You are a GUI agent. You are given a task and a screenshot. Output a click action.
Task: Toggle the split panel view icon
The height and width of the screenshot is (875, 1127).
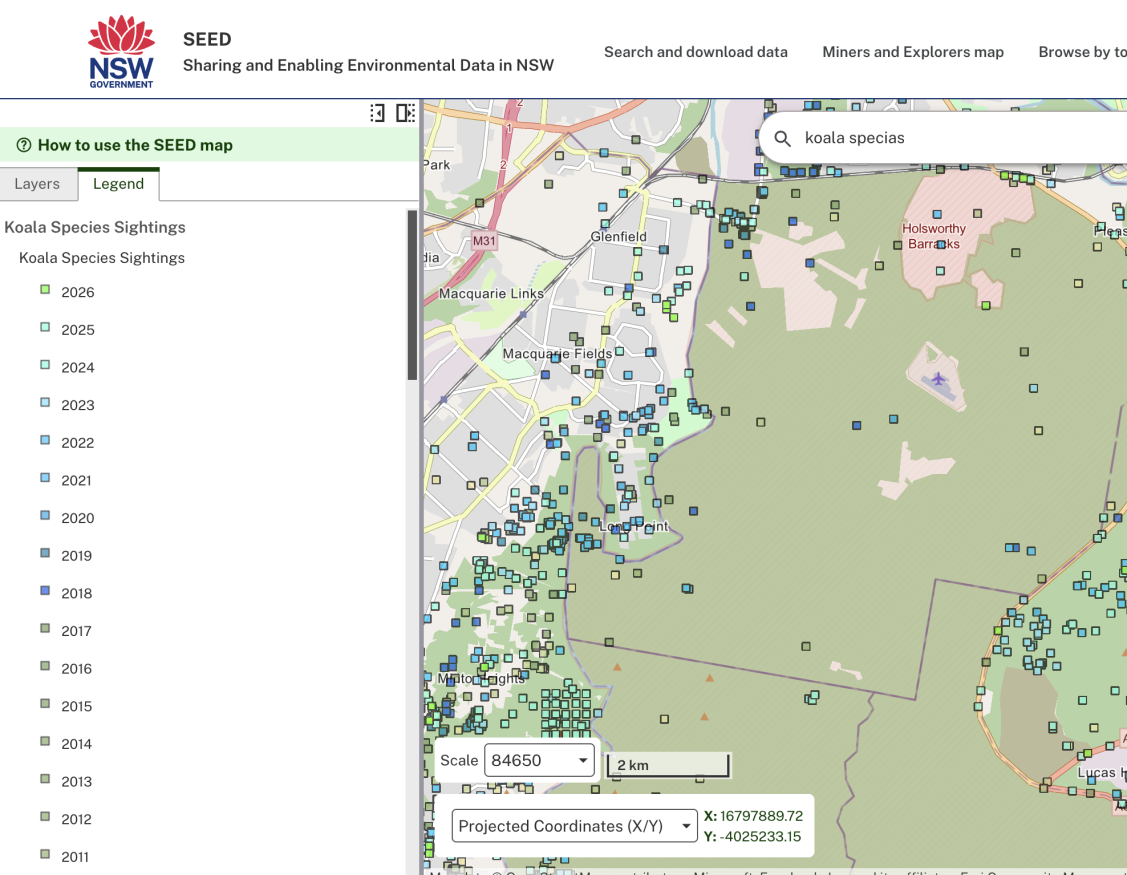[x=405, y=113]
